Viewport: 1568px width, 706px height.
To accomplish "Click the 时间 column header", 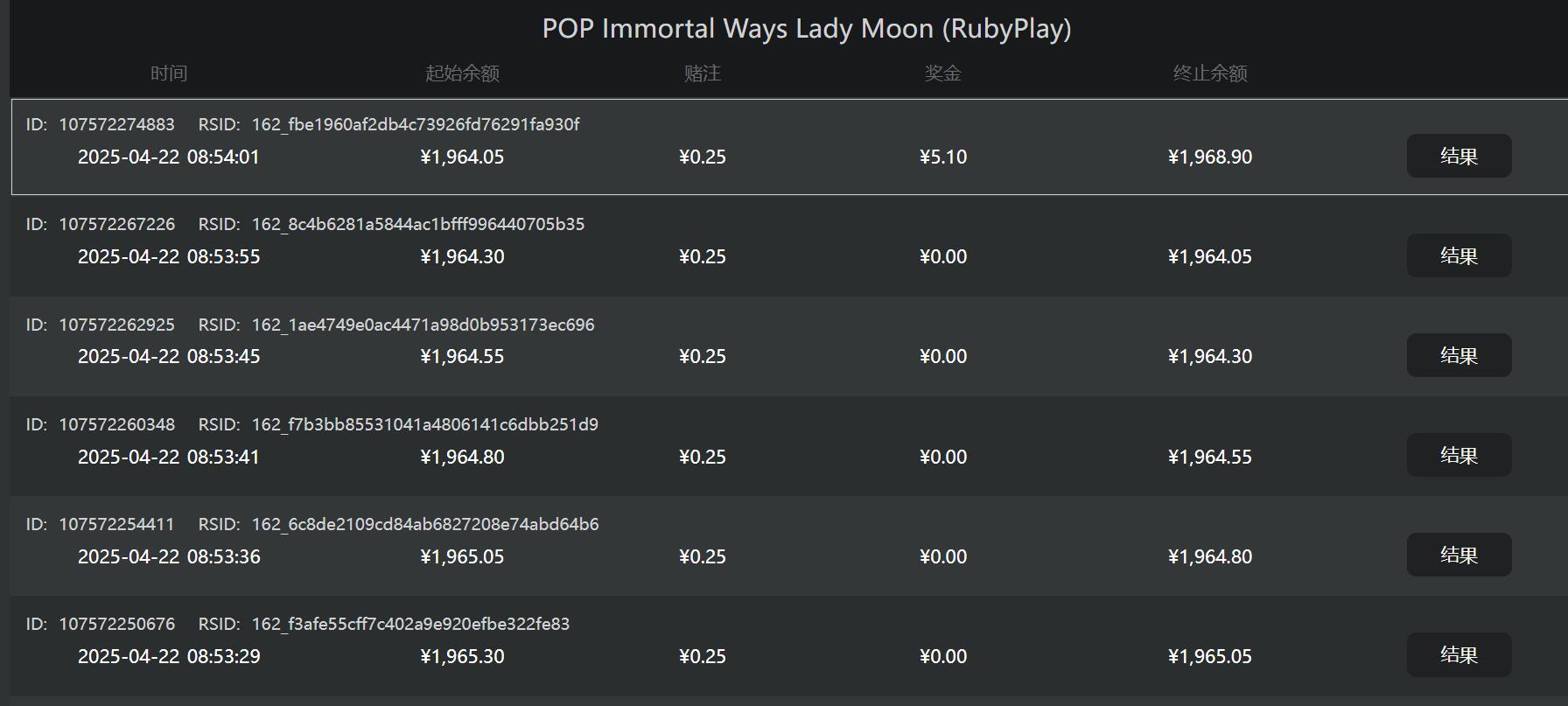I will pos(169,73).
